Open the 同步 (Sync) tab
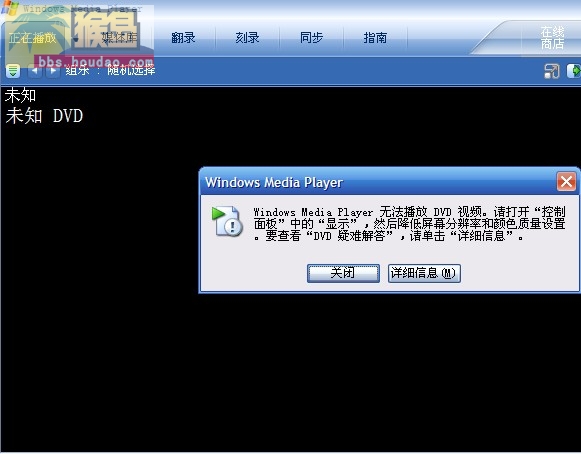The width and height of the screenshot is (581, 454). pyautogui.click(x=311, y=38)
